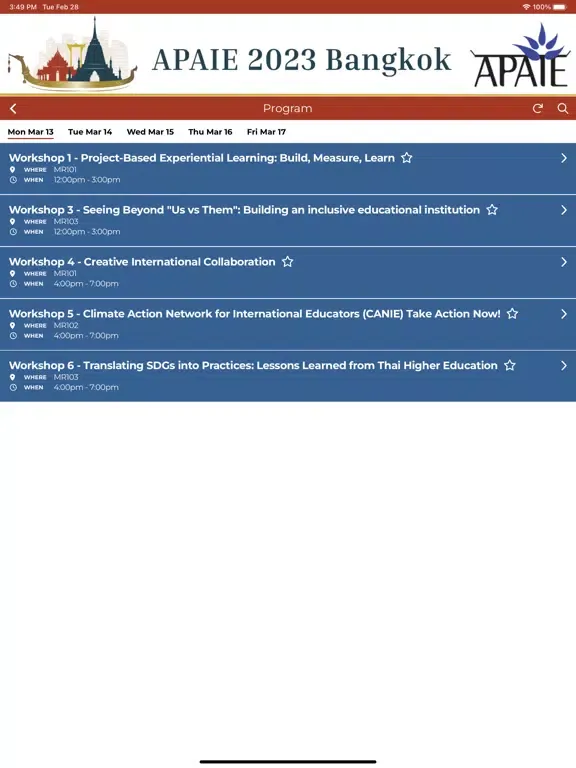Screen dimensions: 576x768
Task: Open the chevron for Workshop 4
Action: [x=564, y=262]
